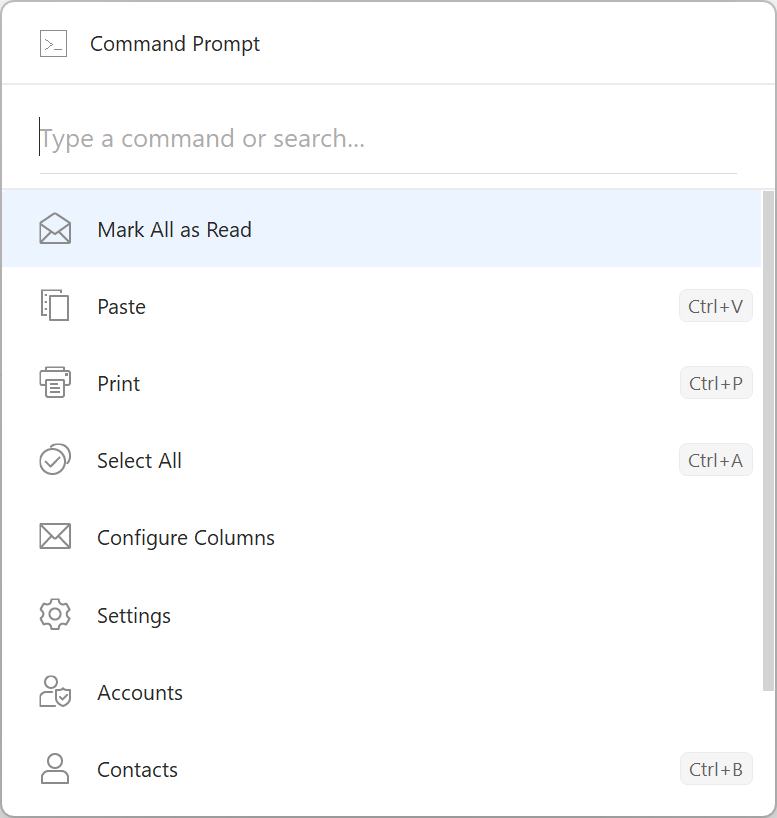Click the open envelope icon
The image size is (777, 818).
[x=55, y=228]
